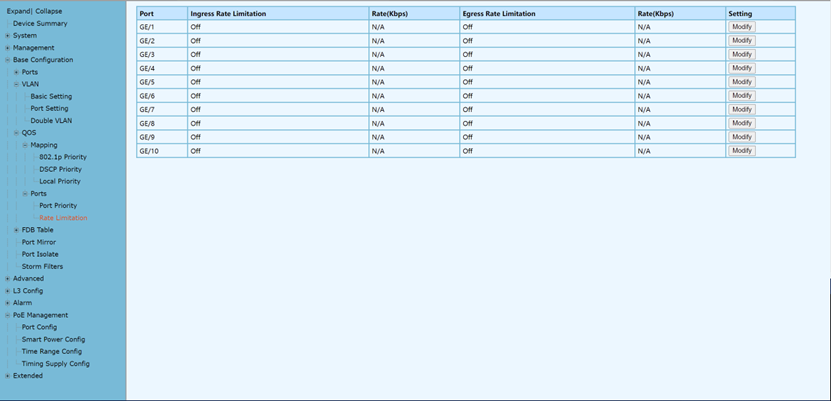The height and width of the screenshot is (401, 831).
Task: Expand the Alarm section
Action: click(x=8, y=303)
